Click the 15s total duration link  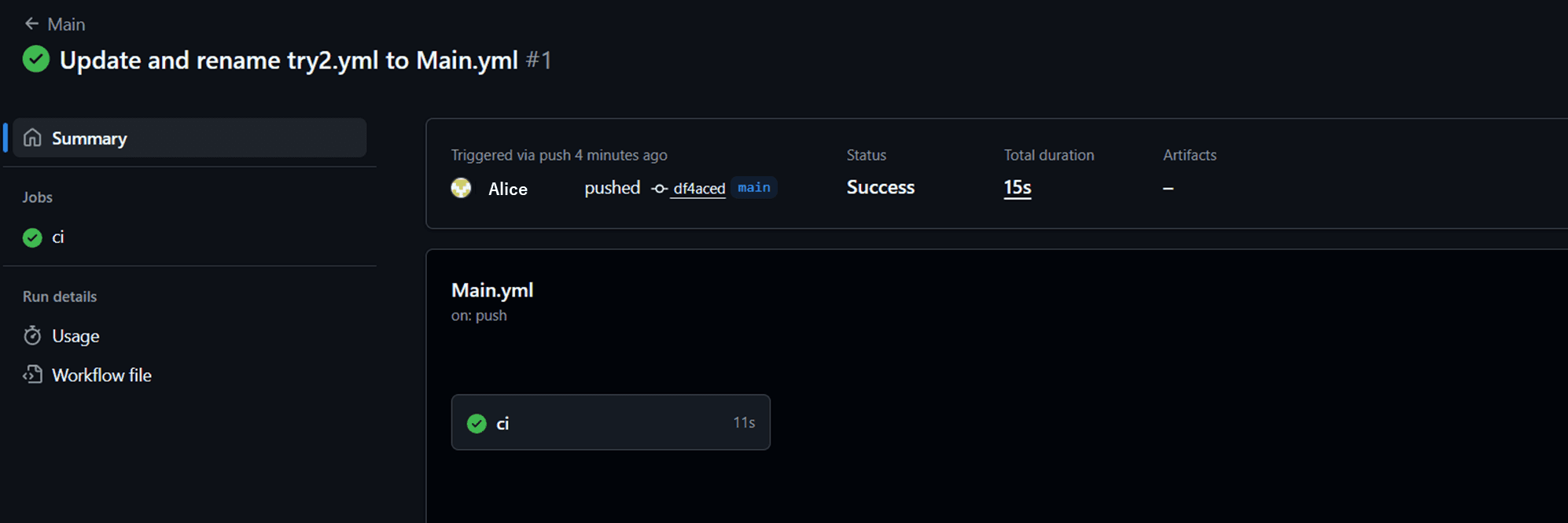tap(1017, 188)
